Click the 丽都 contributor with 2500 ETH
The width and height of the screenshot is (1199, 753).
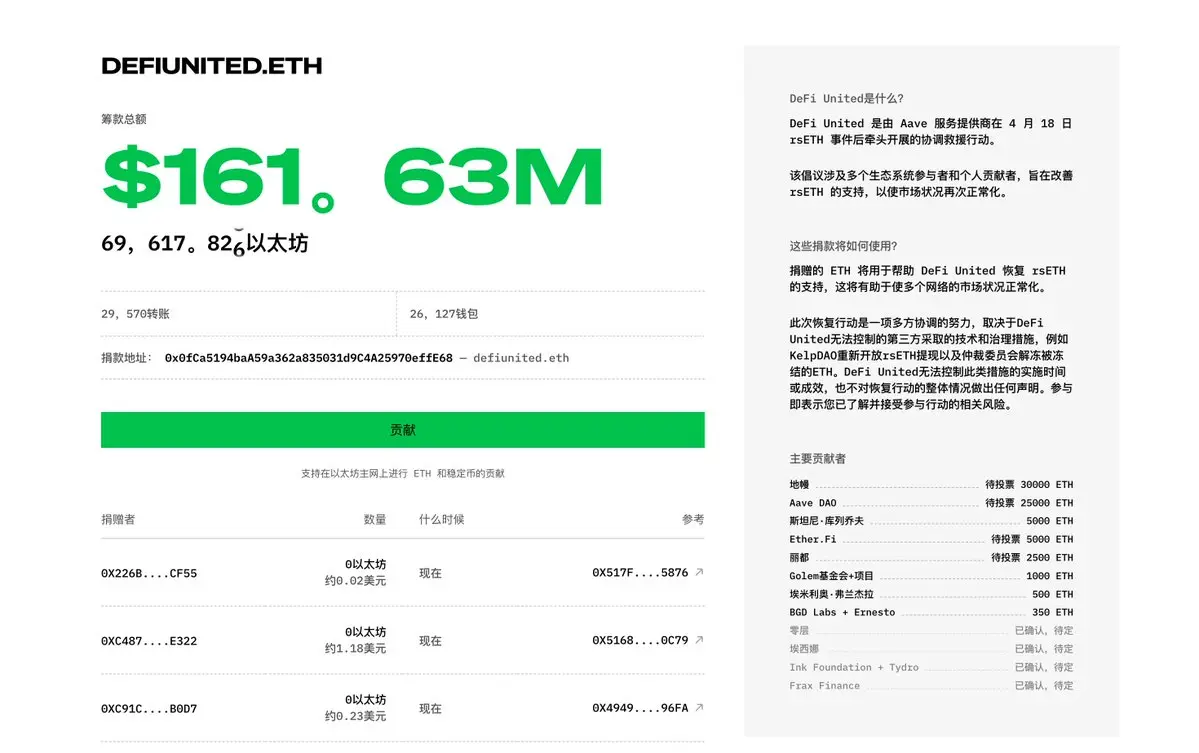click(x=931, y=558)
